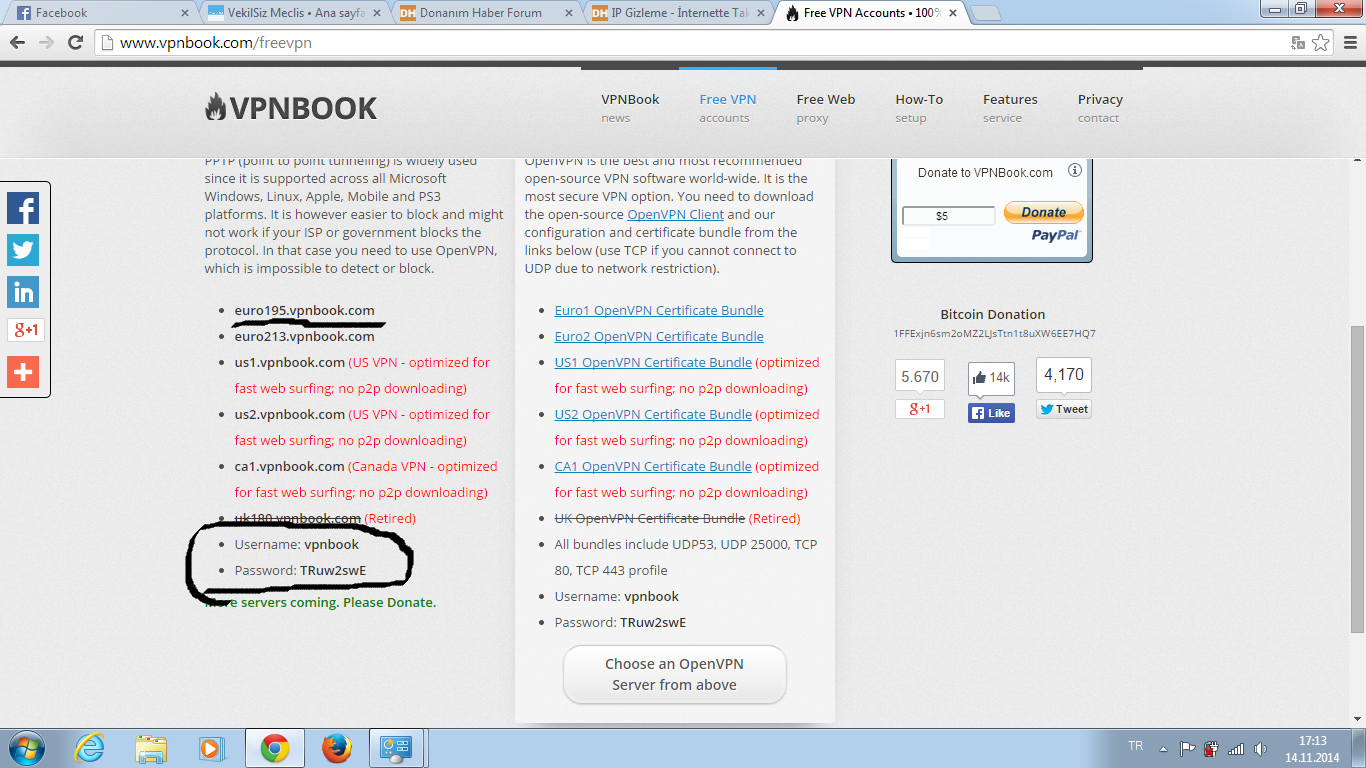Share page via Twitter sidebar icon
The image size is (1366, 768).
click(23, 250)
